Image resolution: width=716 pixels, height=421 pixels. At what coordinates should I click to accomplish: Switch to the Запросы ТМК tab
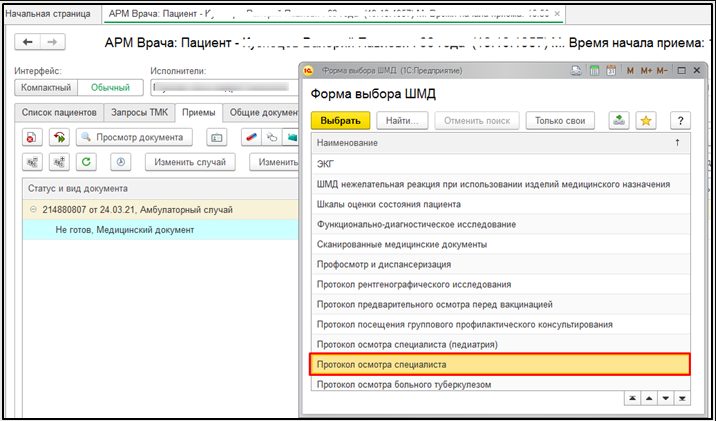tap(139, 112)
